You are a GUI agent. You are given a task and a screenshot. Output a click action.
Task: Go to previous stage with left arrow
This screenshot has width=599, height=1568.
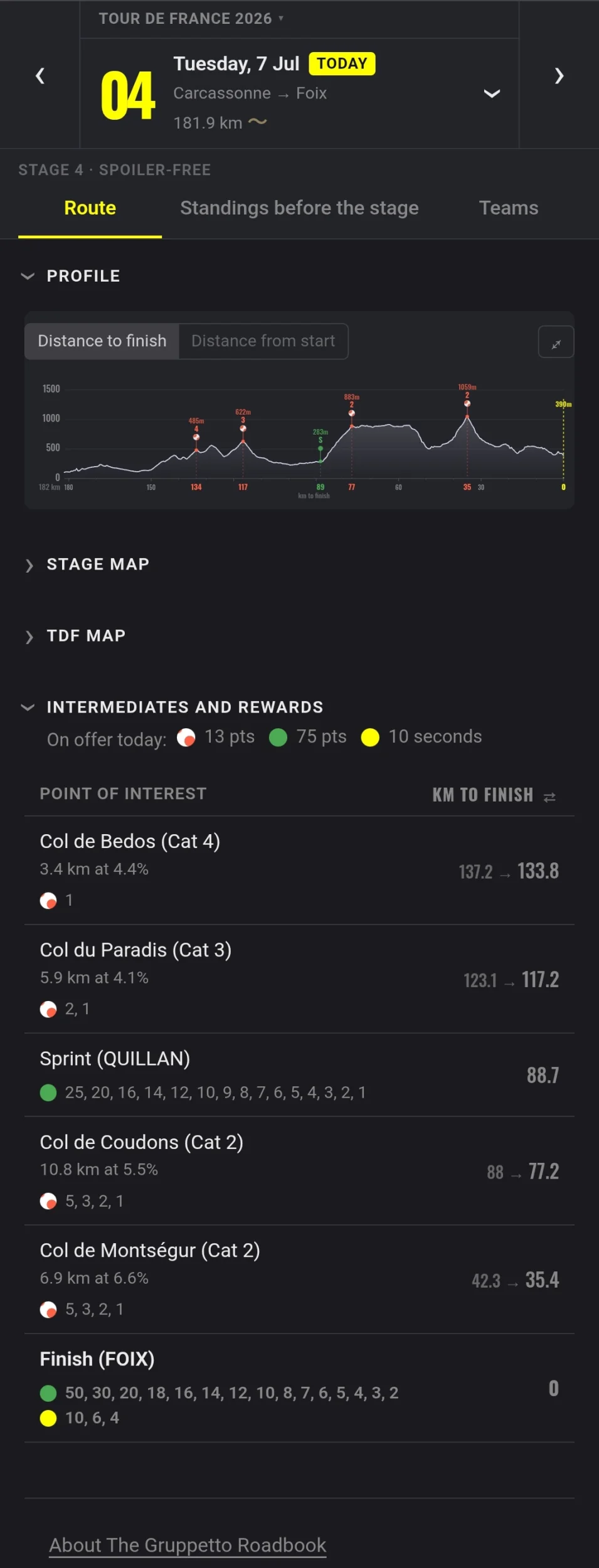pyautogui.click(x=40, y=76)
